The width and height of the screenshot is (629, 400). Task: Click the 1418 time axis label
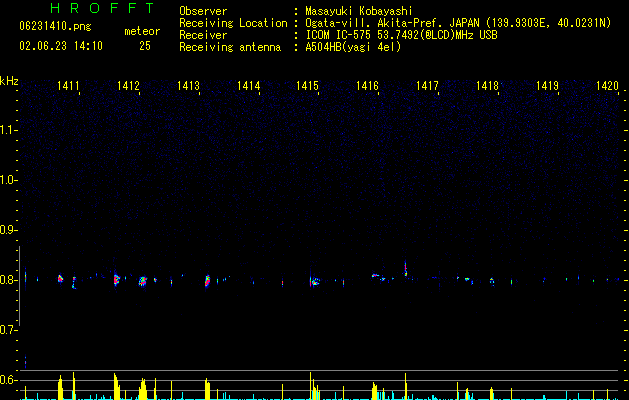pos(487,86)
